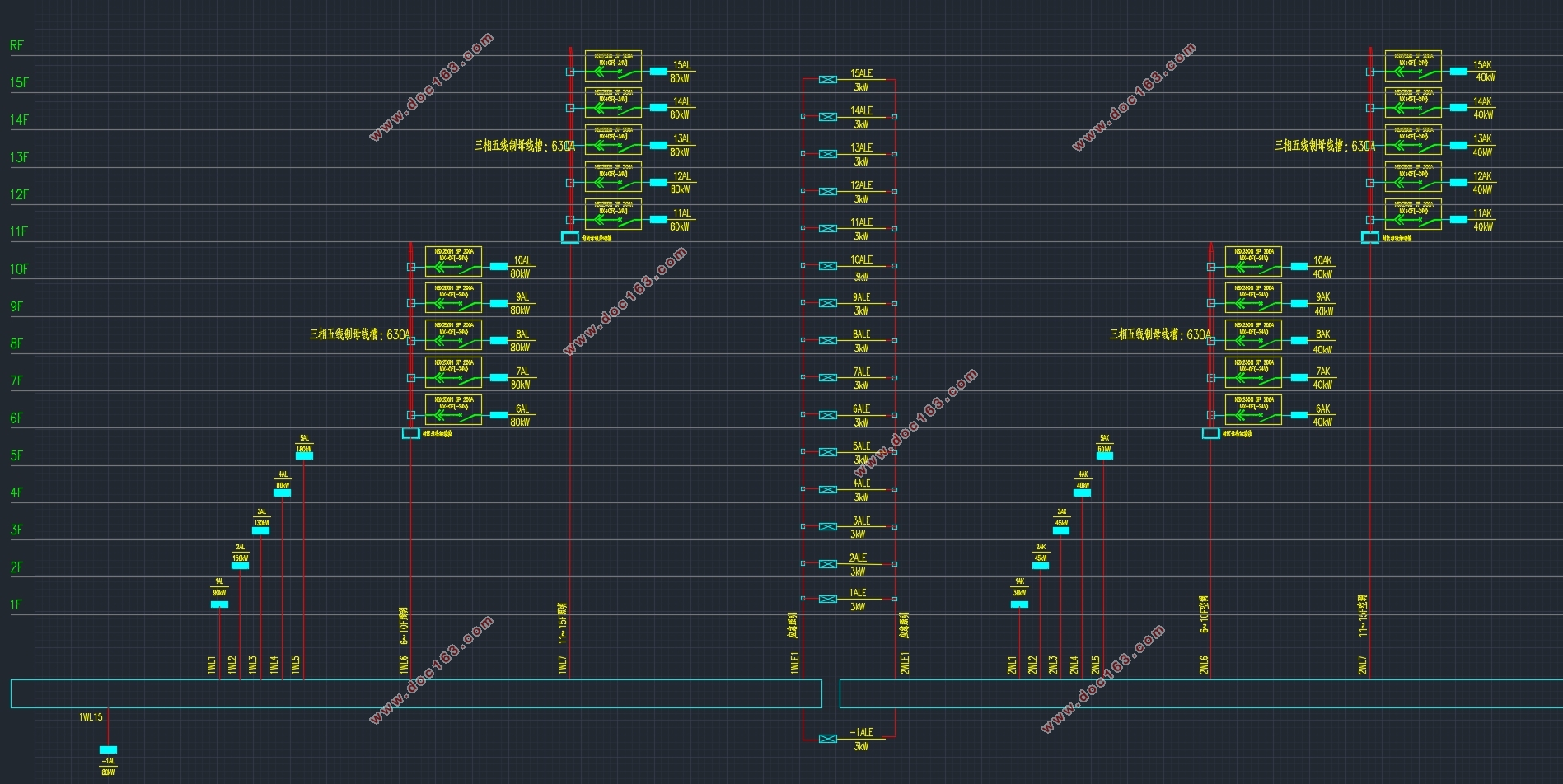Click the 8AL panel label
Image resolution: width=1563 pixels, height=784 pixels.
coord(522,334)
